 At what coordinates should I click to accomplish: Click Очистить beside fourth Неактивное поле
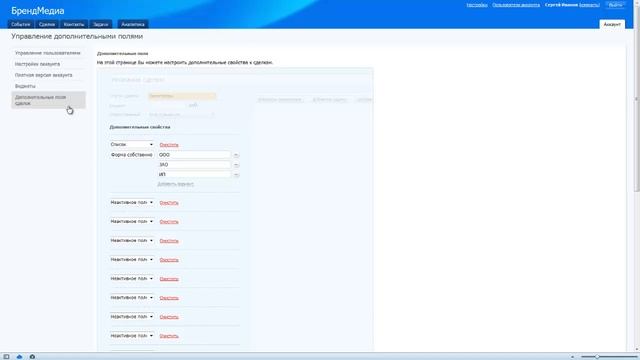pyautogui.click(x=169, y=260)
